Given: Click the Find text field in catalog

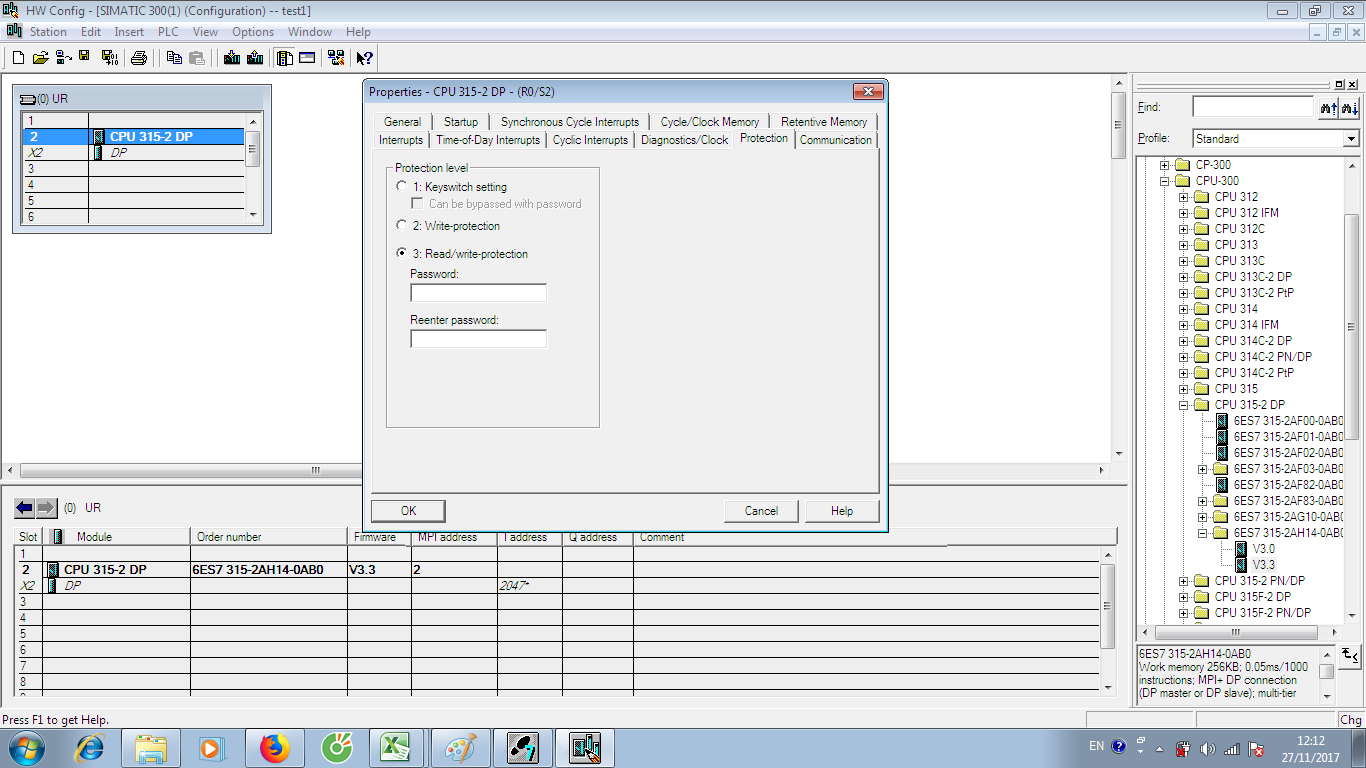Looking at the screenshot, I should coord(1253,107).
